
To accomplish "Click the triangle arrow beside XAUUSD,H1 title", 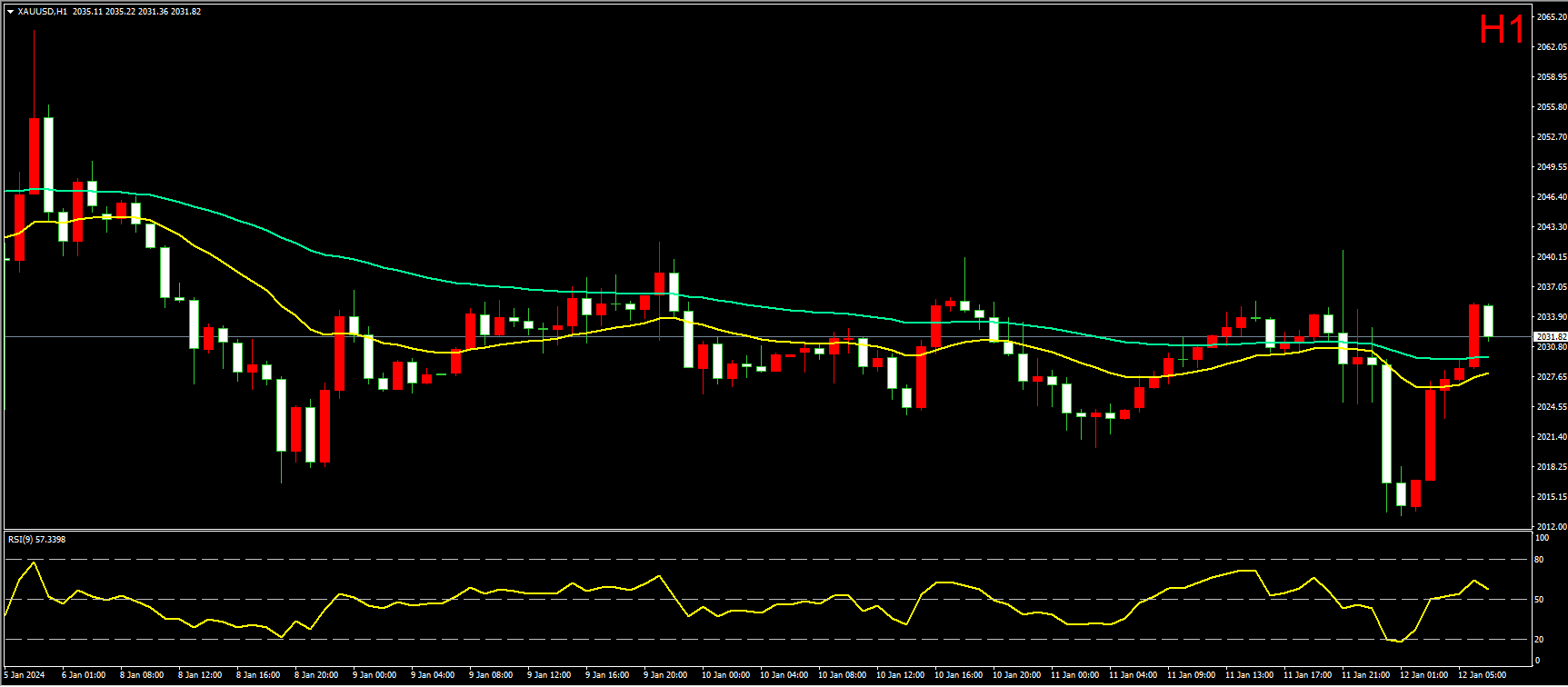I will coord(10,12).
